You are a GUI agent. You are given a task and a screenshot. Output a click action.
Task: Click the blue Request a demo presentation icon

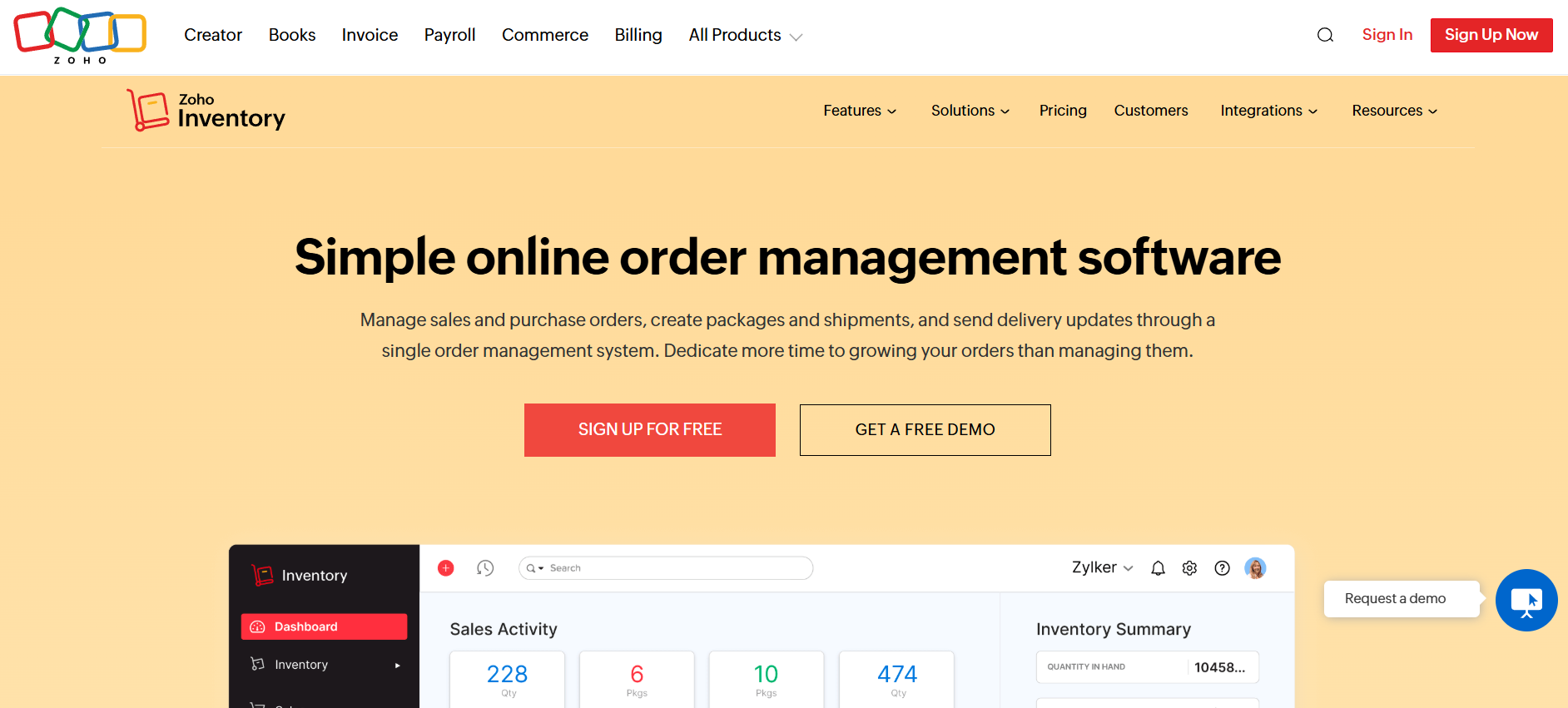point(1526,600)
